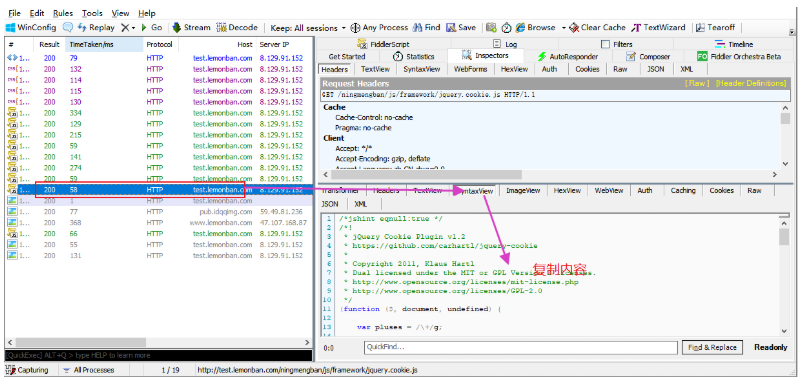Select the pub.idqqimg.com session row
This screenshot has width=801, height=380.
158,211
